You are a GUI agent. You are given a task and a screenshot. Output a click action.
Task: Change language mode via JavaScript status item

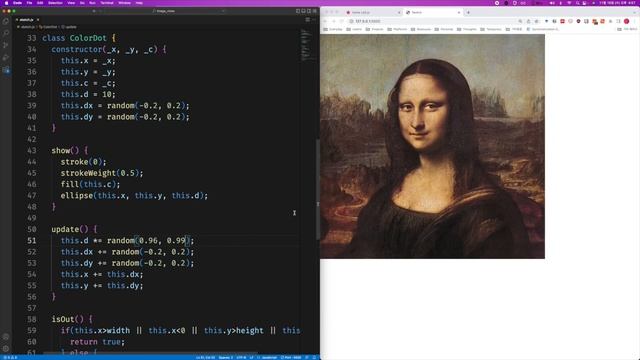[268, 358]
